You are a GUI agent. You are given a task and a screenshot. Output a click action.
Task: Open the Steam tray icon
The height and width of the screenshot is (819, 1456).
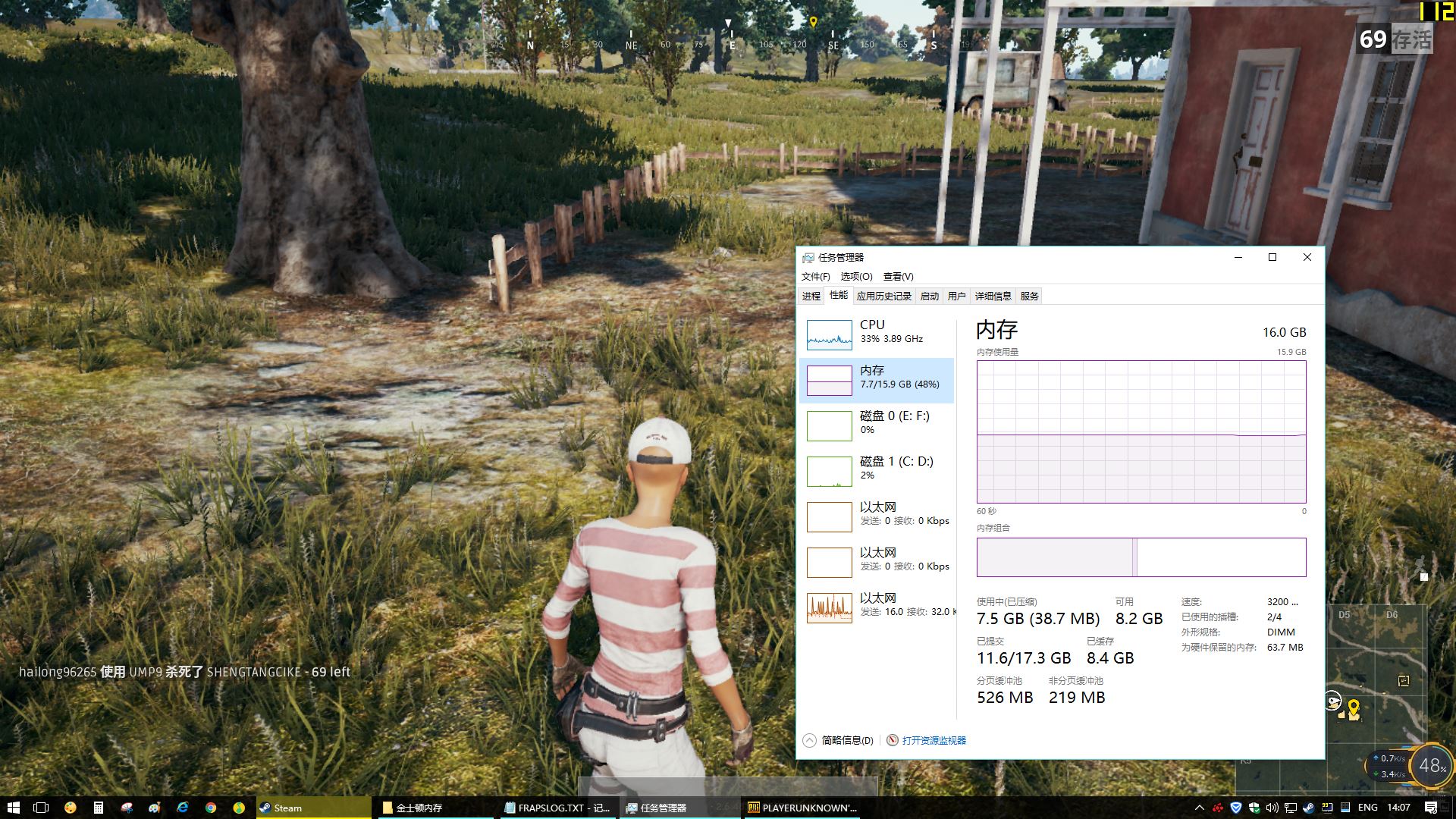(x=1309, y=808)
